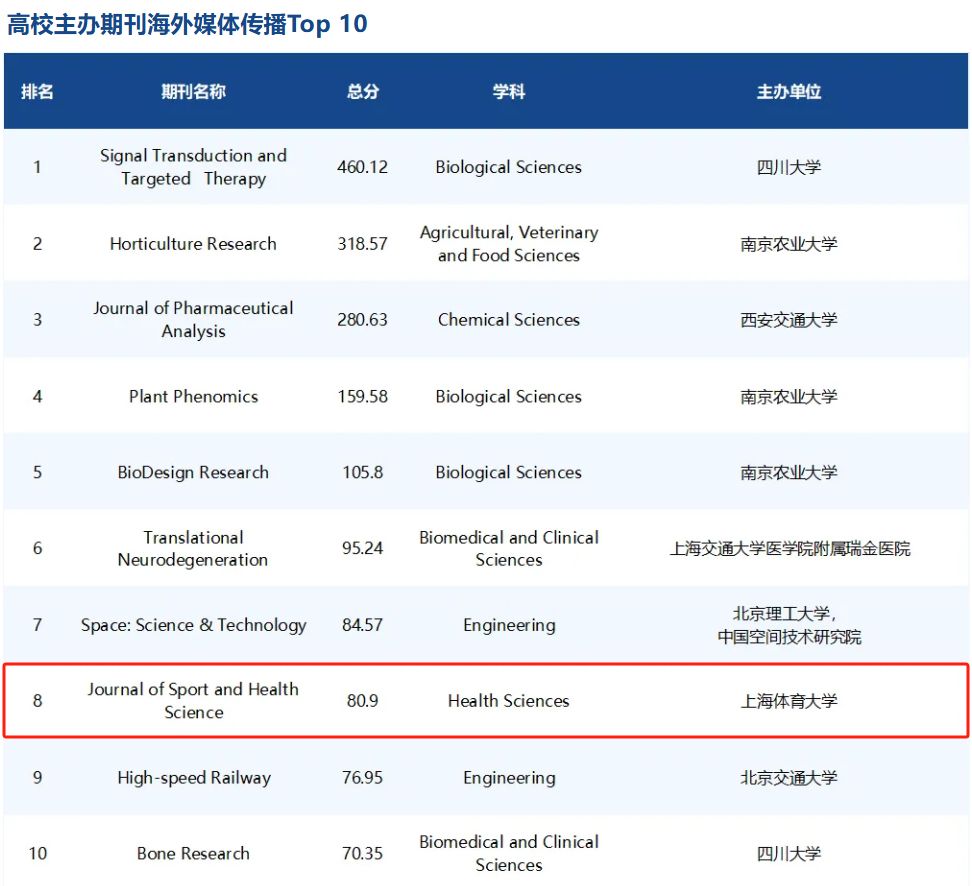Image resolution: width=972 pixels, height=886 pixels.
Task: Click Space: Science & Technology journal
Action: pos(193,625)
